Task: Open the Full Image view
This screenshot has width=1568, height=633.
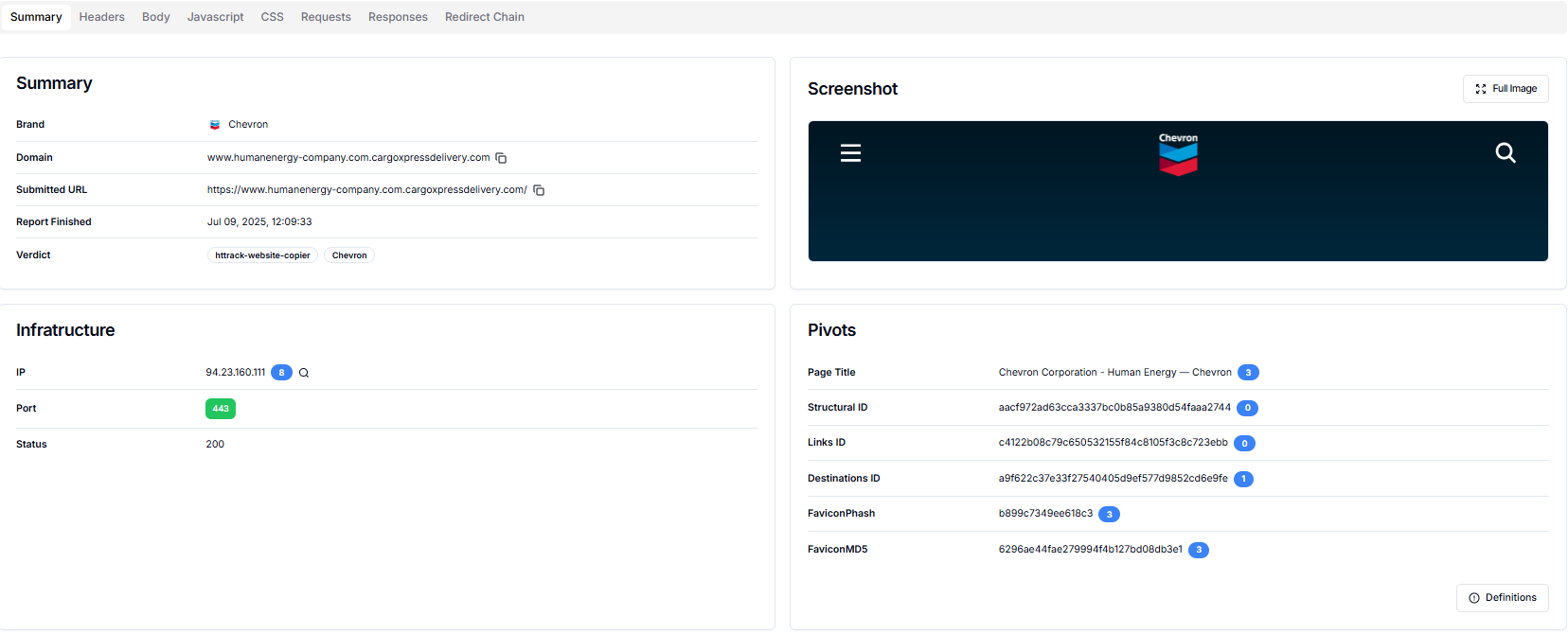Action: point(1506,89)
